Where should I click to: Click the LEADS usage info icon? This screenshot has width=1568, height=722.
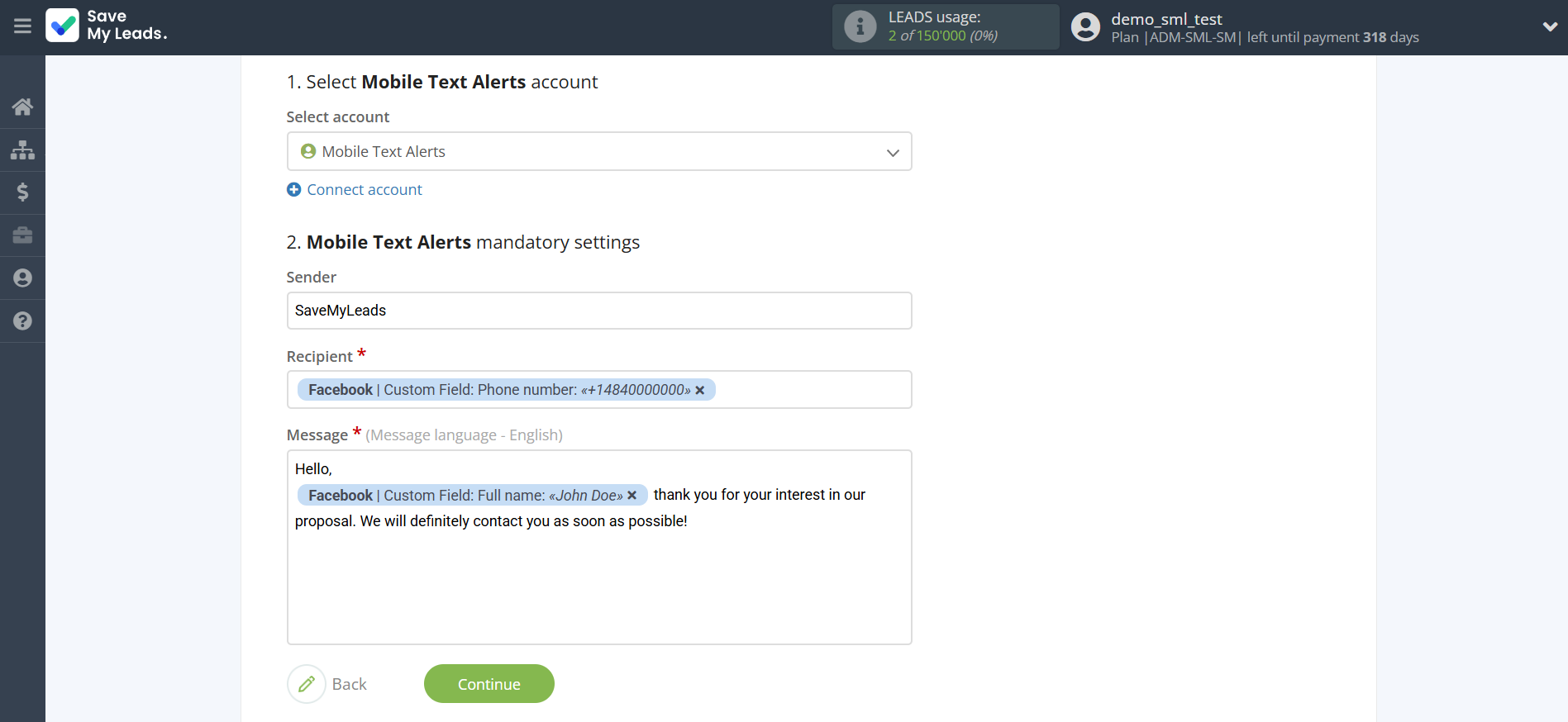[x=860, y=26]
